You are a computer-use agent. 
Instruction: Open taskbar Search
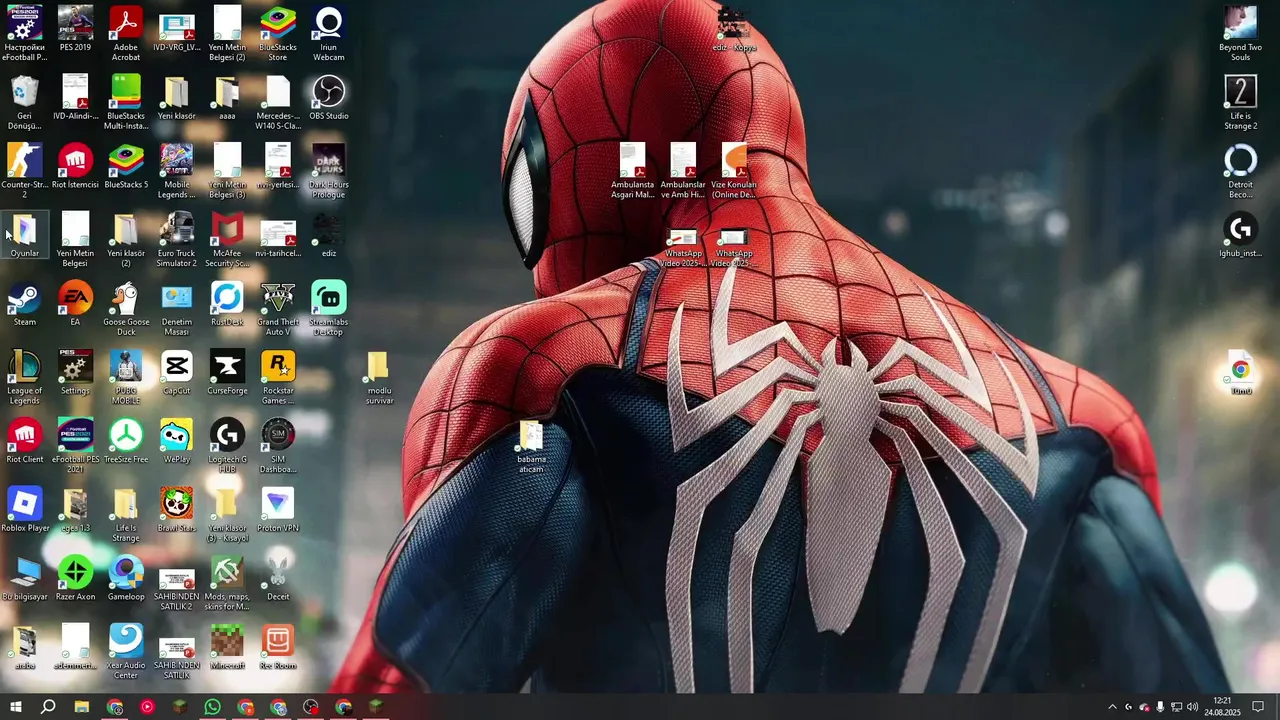[48, 707]
